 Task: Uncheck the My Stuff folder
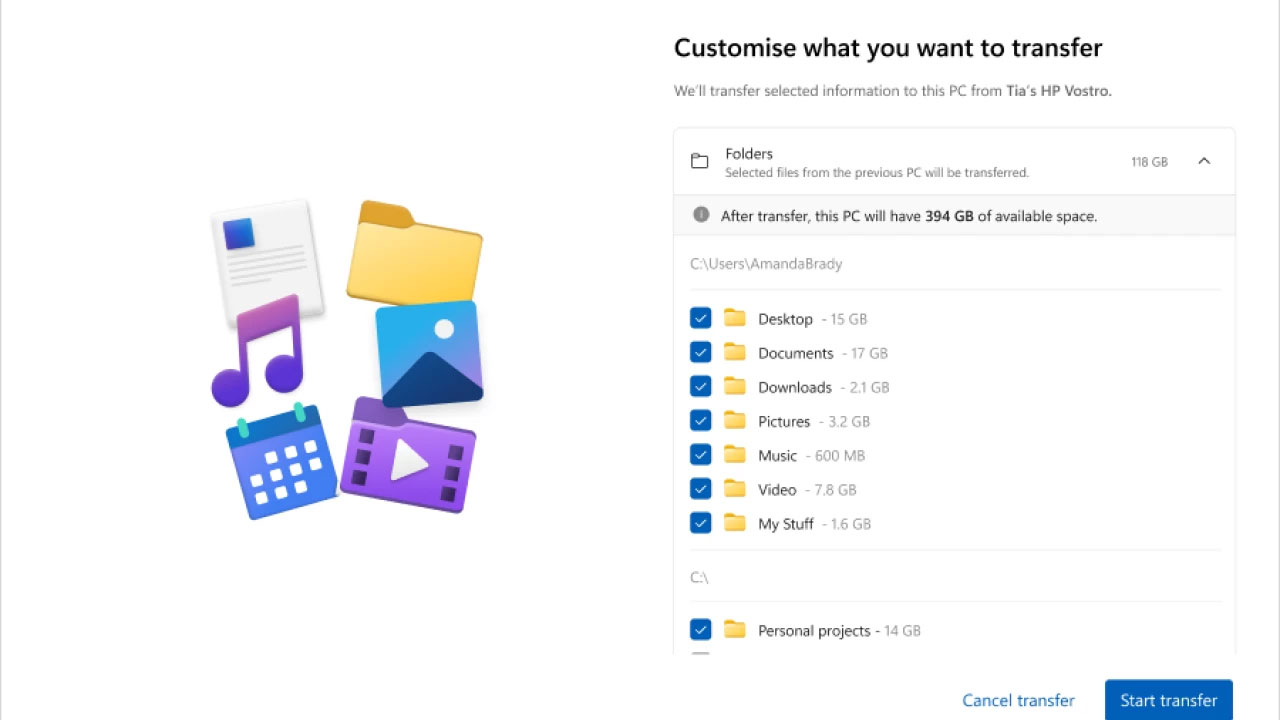tap(700, 522)
